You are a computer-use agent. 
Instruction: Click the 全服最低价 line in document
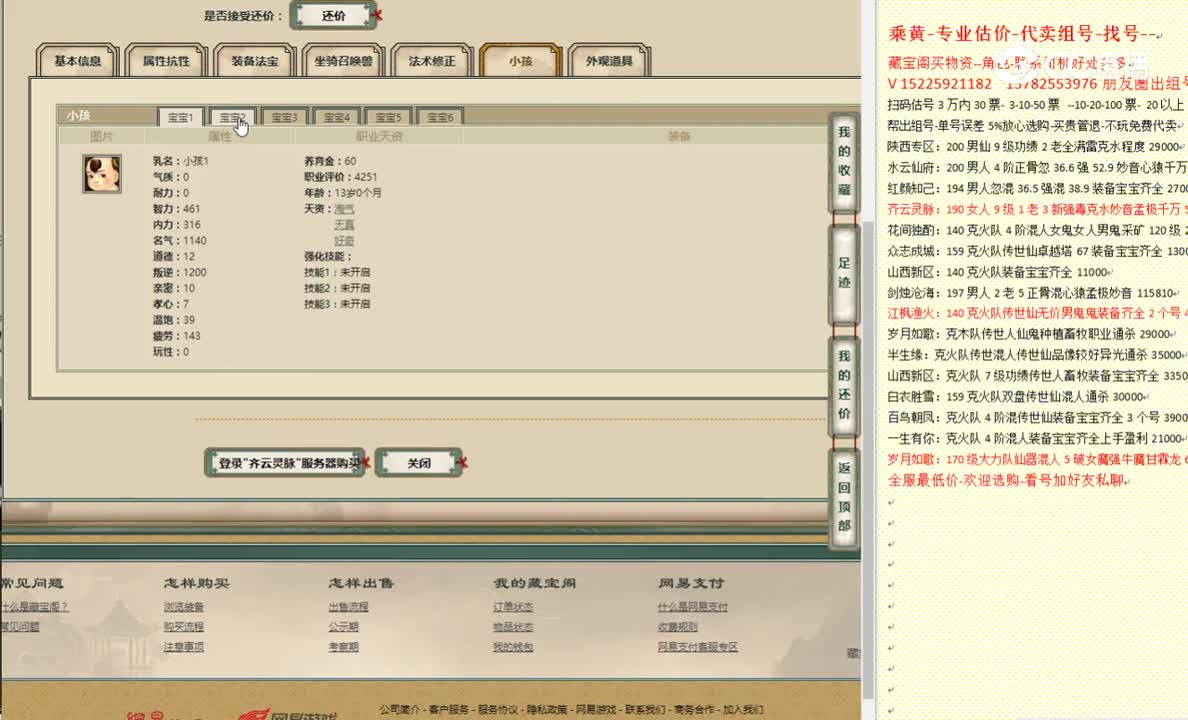pos(1007,481)
